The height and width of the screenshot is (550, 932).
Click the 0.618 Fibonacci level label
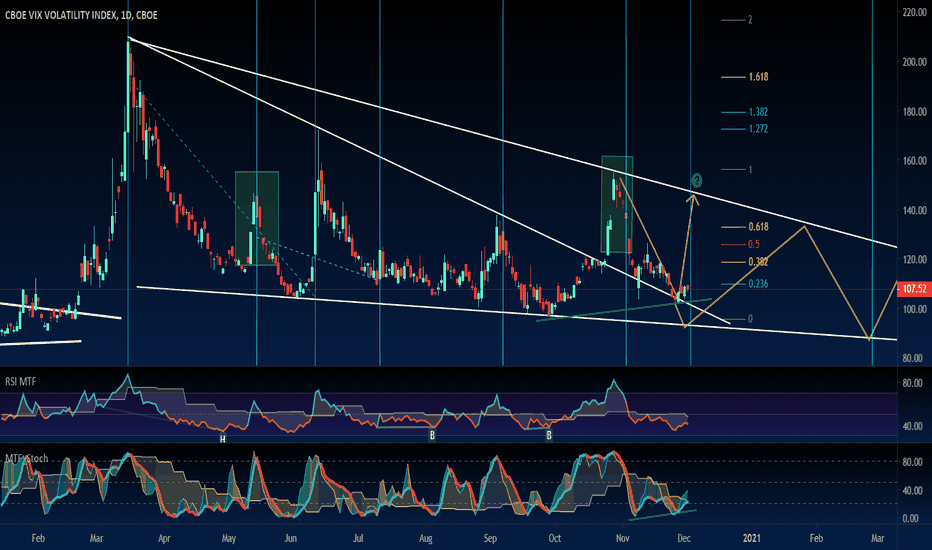[758, 227]
